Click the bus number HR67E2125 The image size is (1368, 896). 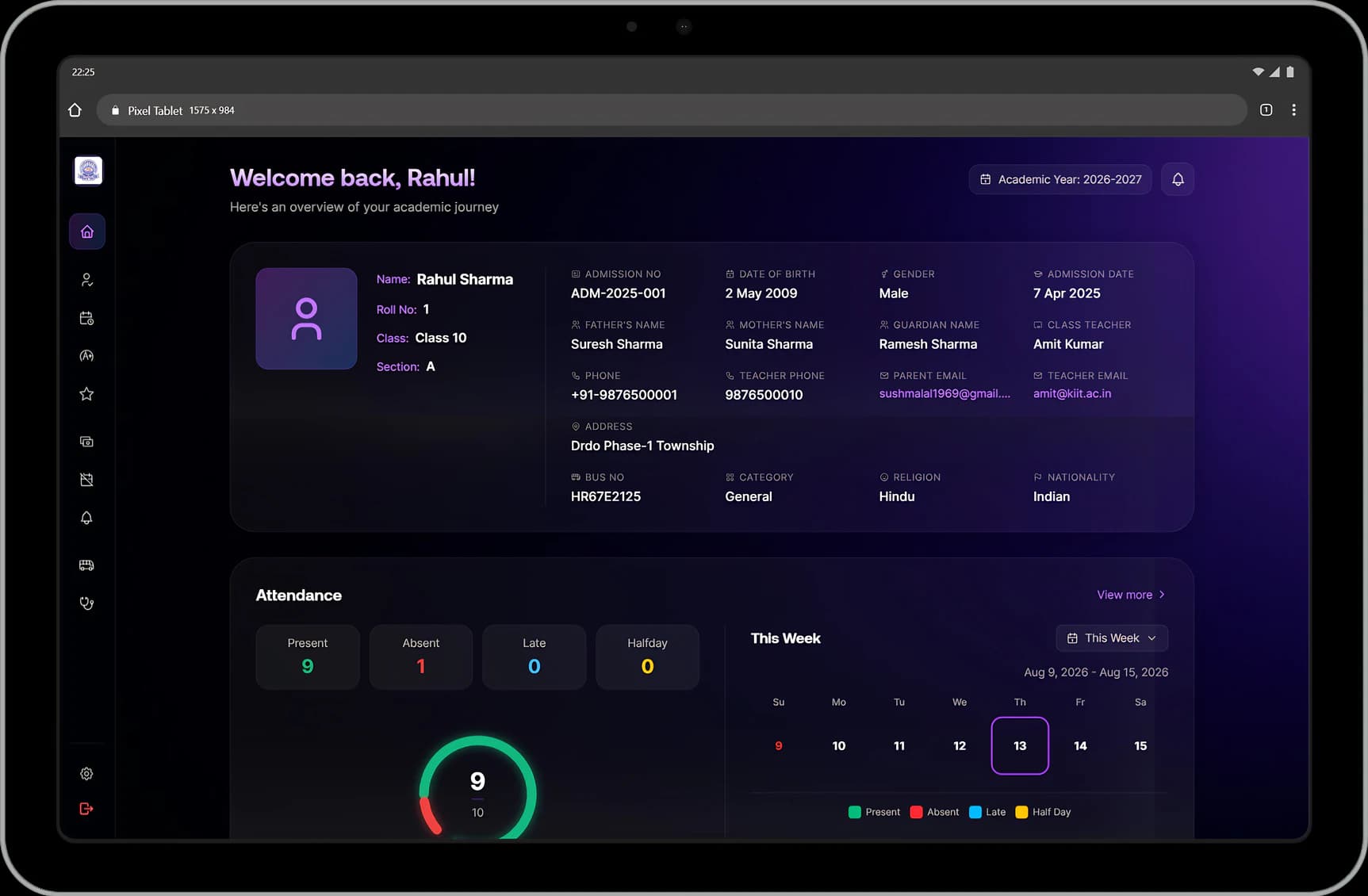pos(606,496)
